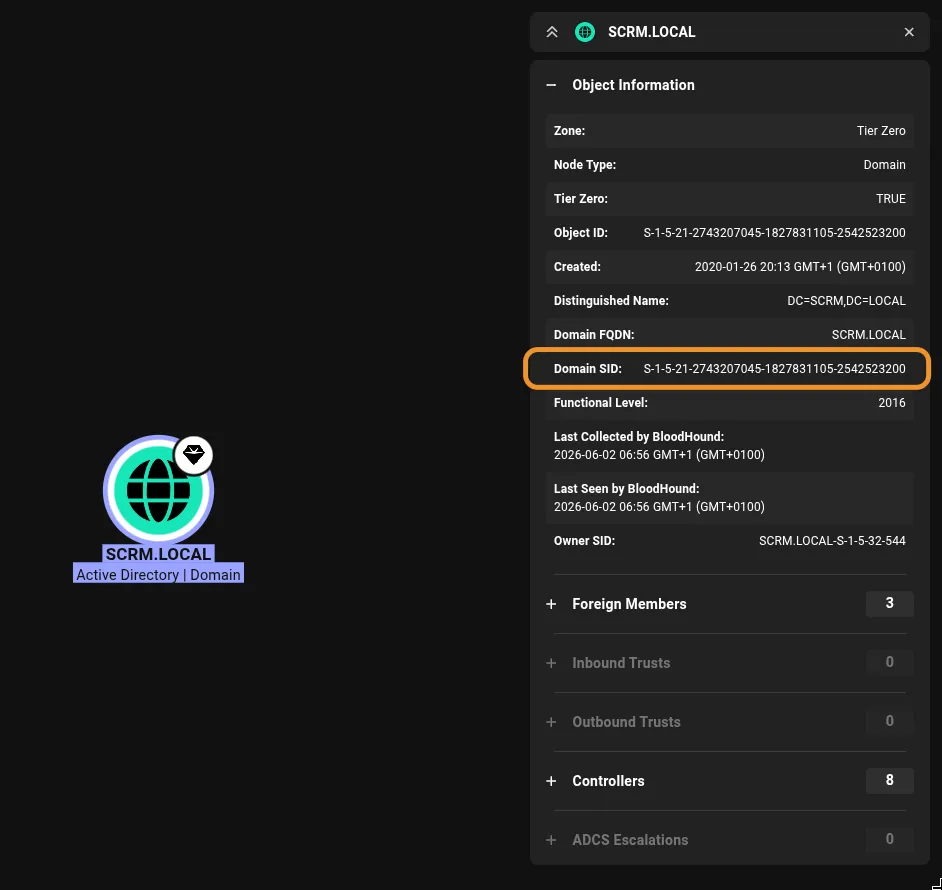Click the Tier Zero value TRUE
The height and width of the screenshot is (890, 942).
[890, 199]
